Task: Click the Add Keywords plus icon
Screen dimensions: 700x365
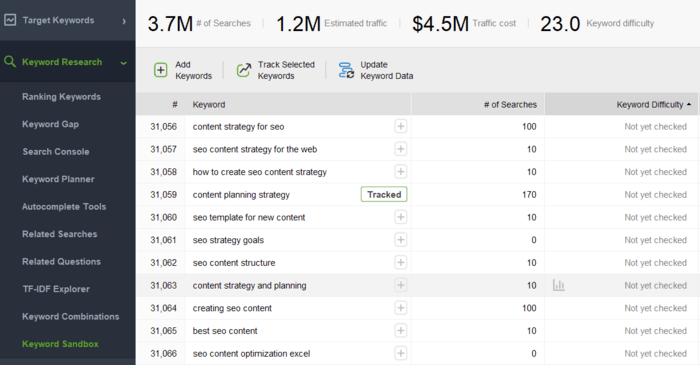Action: coord(160,70)
